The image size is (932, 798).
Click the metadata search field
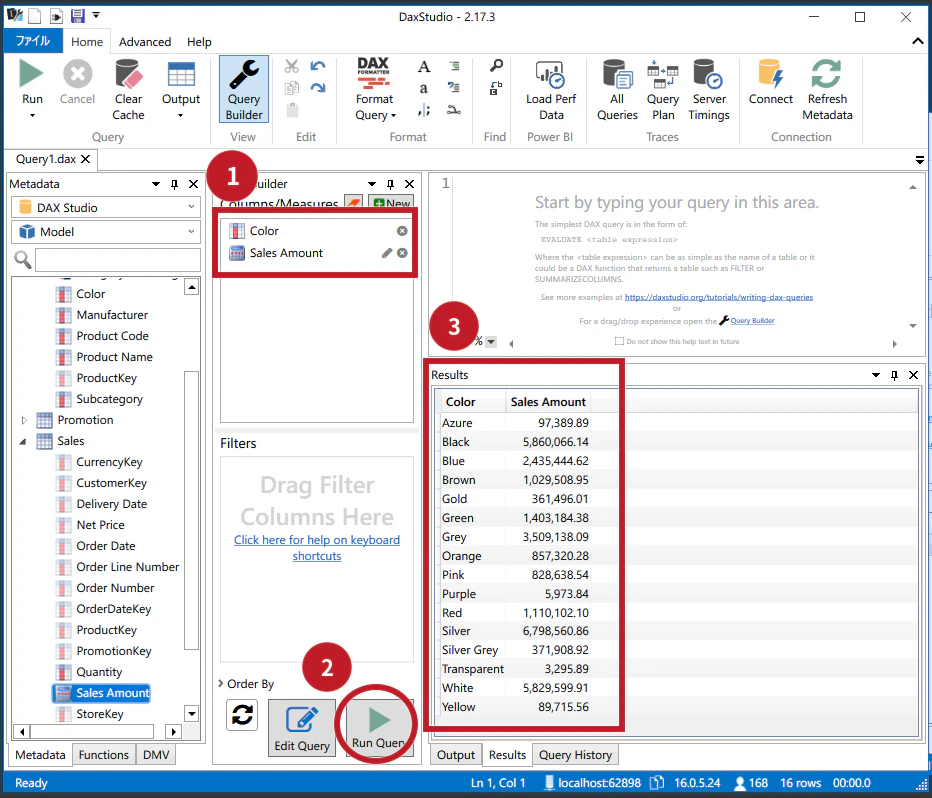[118, 260]
